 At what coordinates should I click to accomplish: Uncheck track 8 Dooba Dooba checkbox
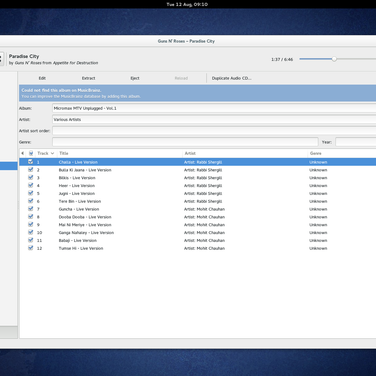point(31,217)
